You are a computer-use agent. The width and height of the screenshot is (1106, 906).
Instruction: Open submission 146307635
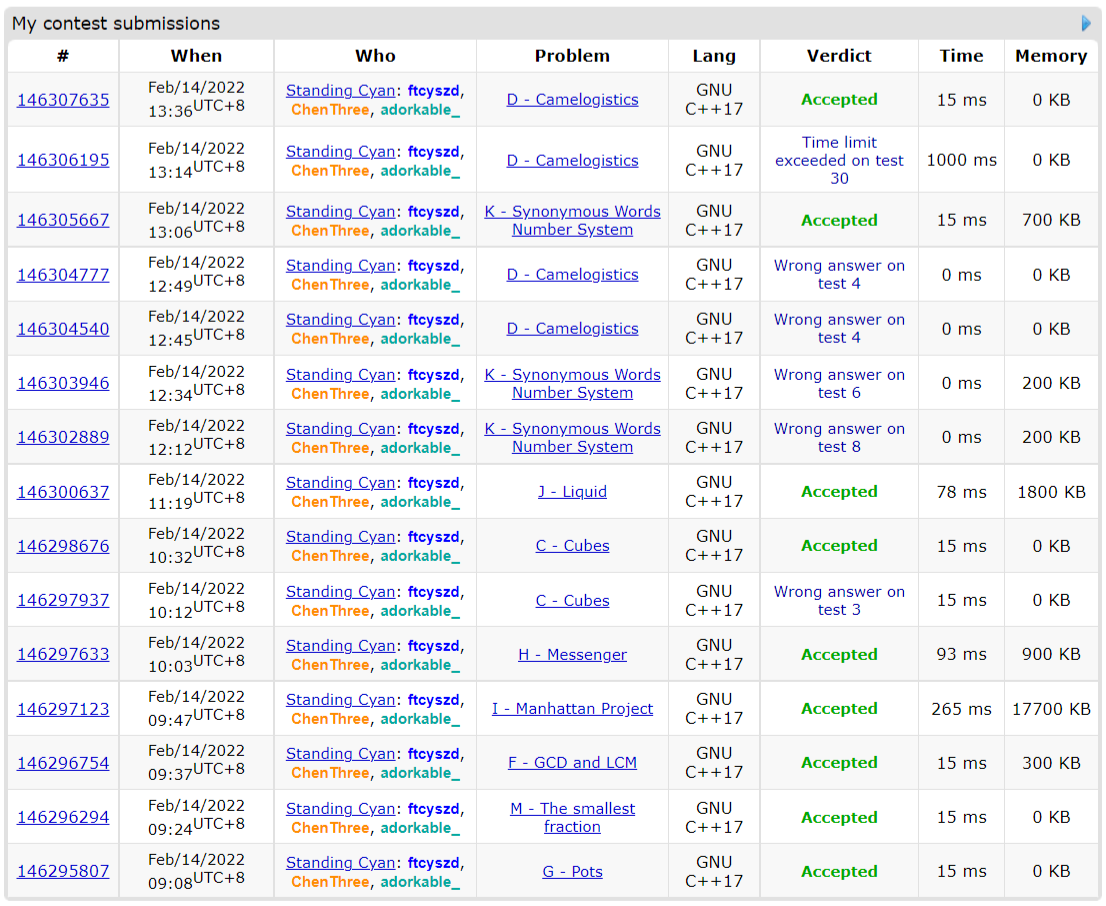[63, 100]
